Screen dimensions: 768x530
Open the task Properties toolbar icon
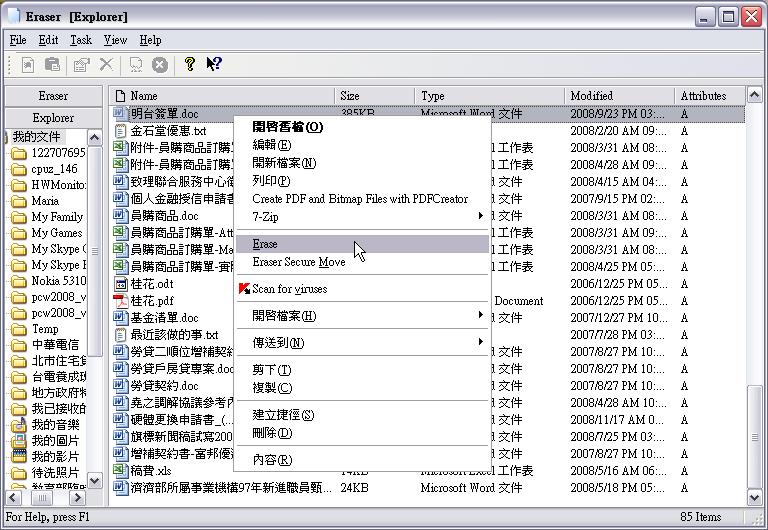click(x=81, y=65)
